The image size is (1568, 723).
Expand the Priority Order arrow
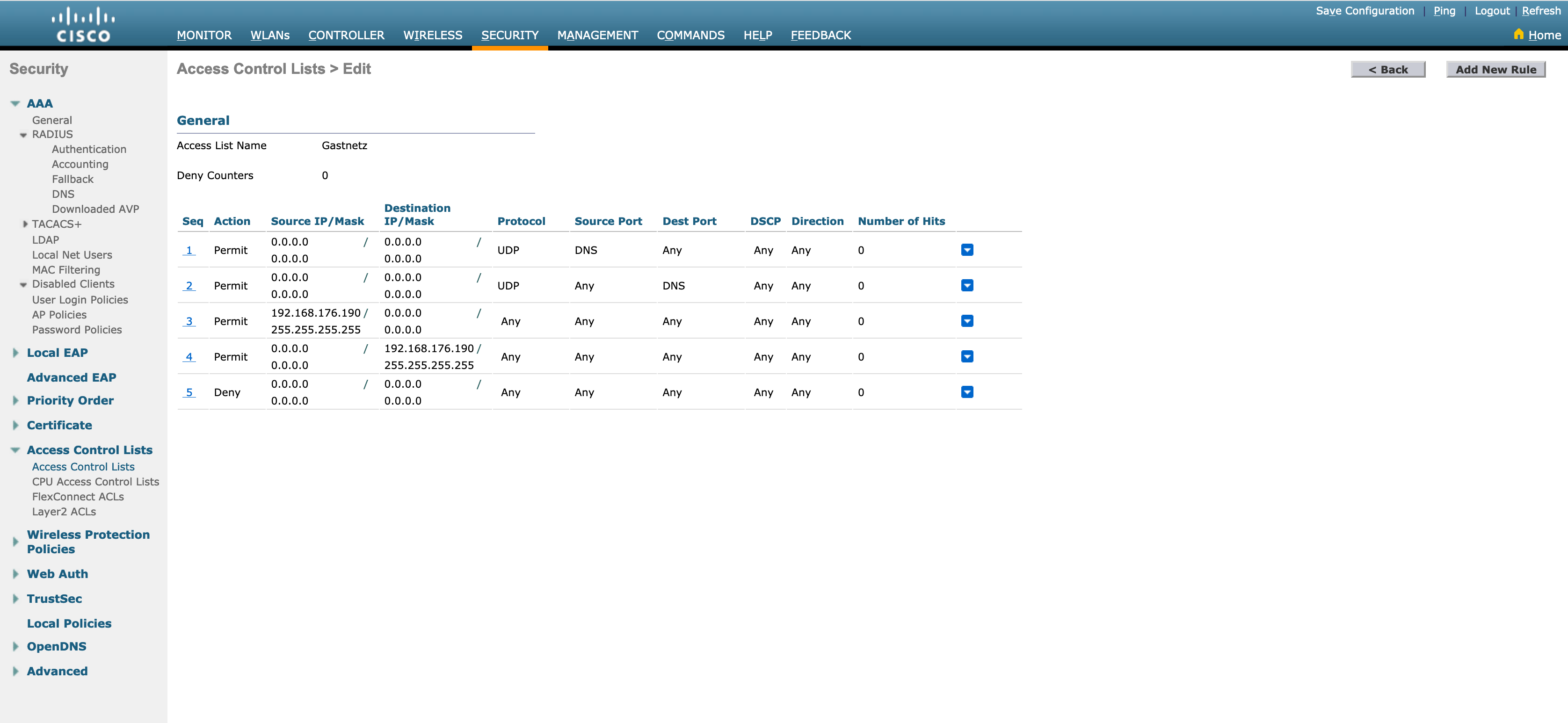click(15, 400)
